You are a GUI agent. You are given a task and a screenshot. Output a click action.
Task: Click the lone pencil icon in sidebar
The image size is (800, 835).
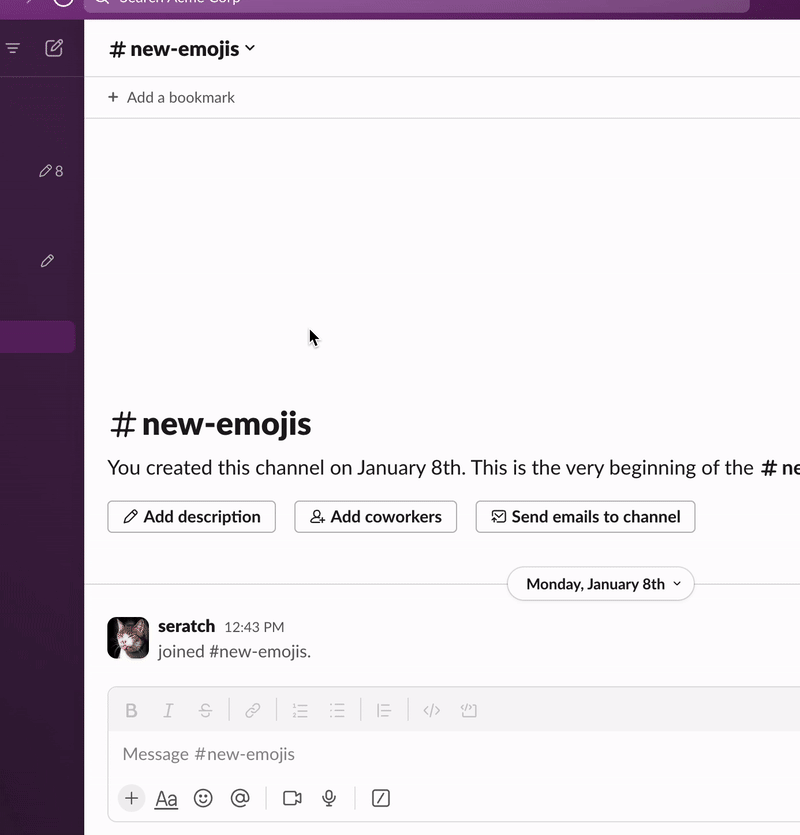click(x=47, y=261)
